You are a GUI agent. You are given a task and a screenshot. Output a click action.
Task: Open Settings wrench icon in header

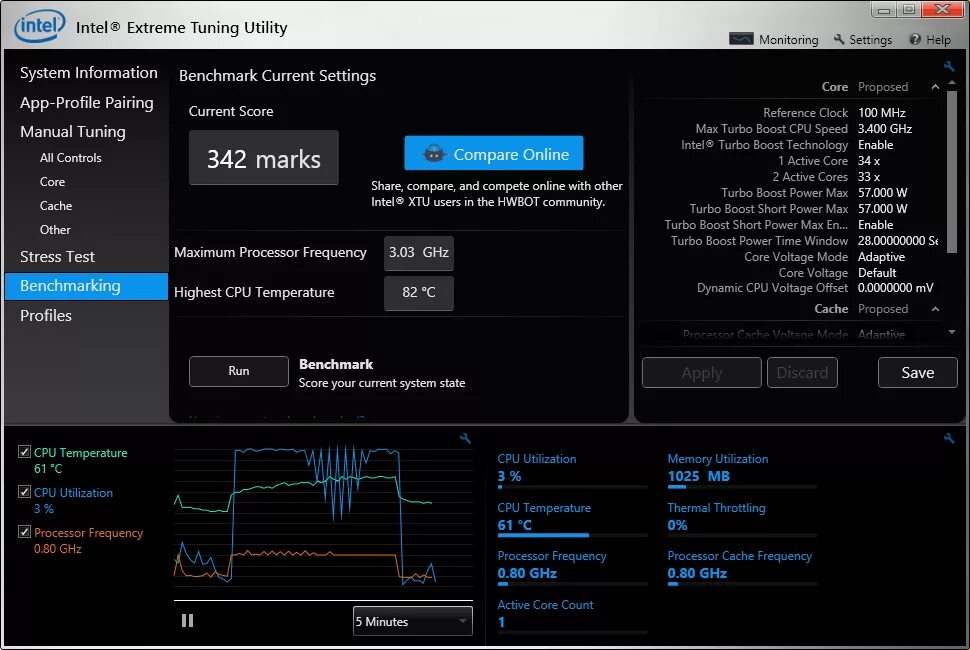tap(839, 39)
